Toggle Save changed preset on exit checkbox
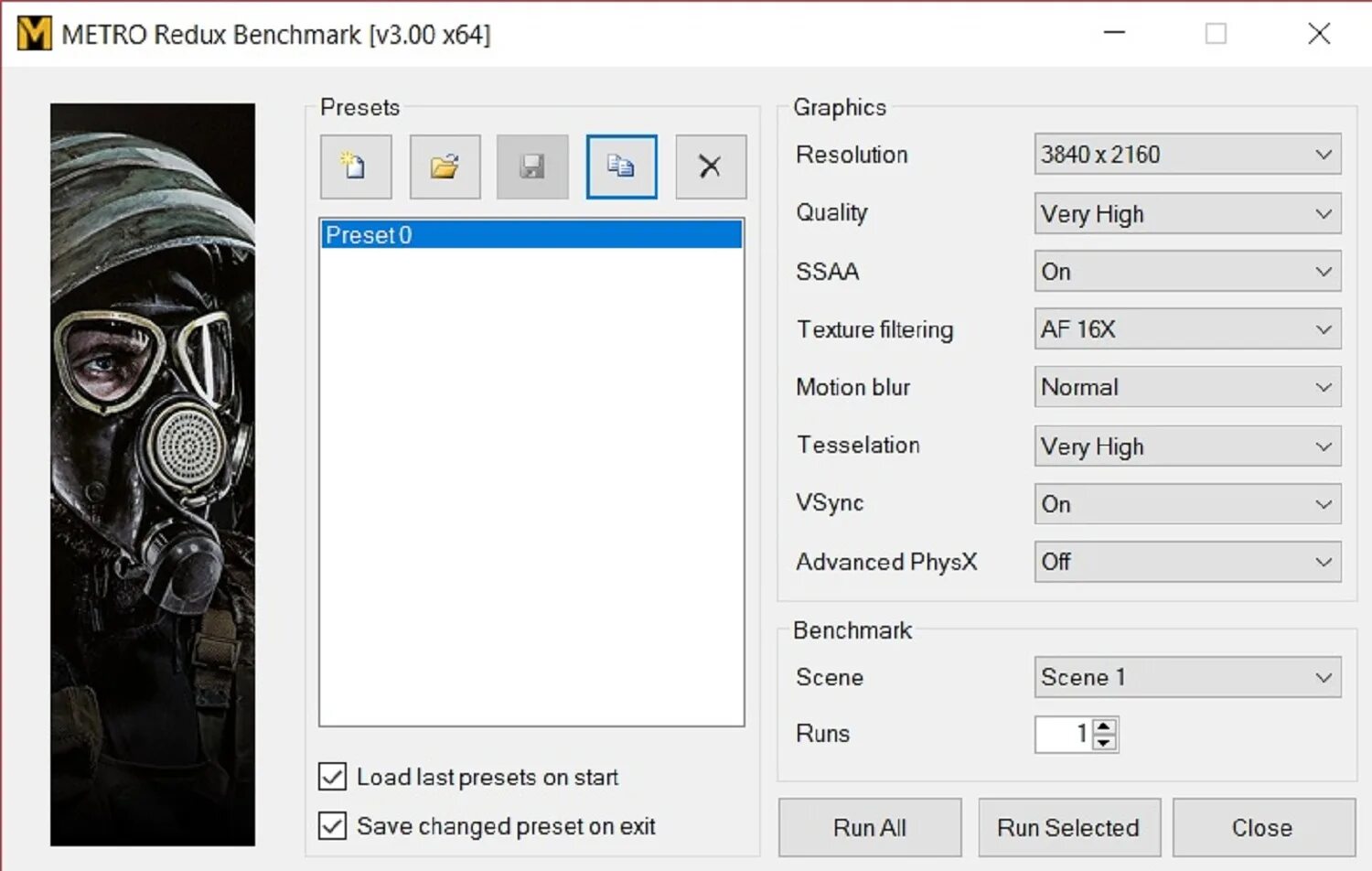The width and height of the screenshot is (1372, 871). [333, 826]
